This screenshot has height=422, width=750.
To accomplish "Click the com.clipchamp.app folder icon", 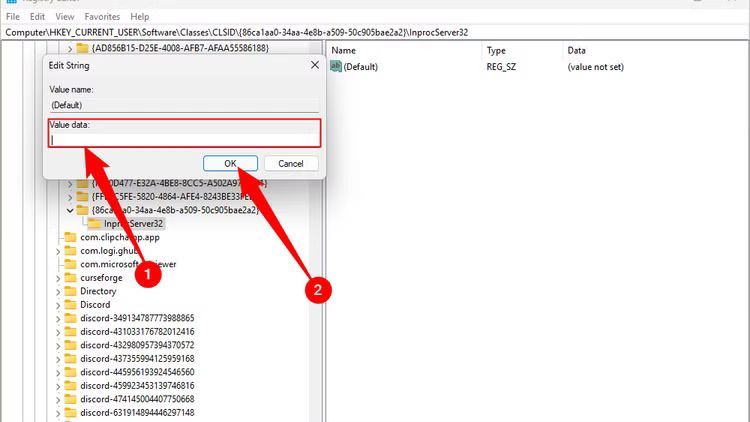I will 70,237.
